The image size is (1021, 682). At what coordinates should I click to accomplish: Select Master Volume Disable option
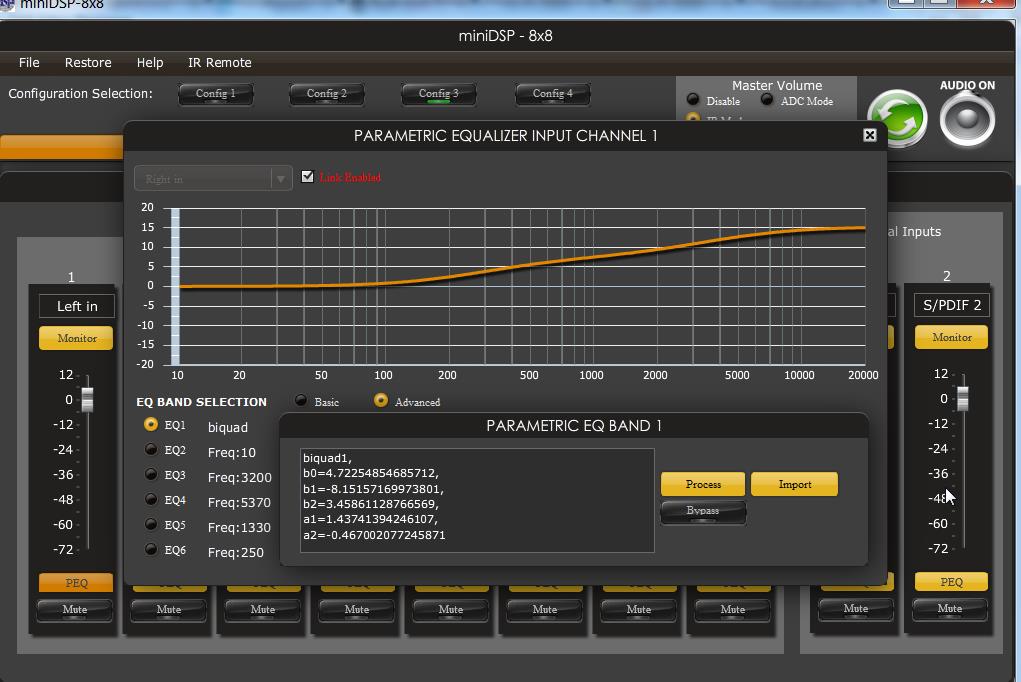point(693,100)
